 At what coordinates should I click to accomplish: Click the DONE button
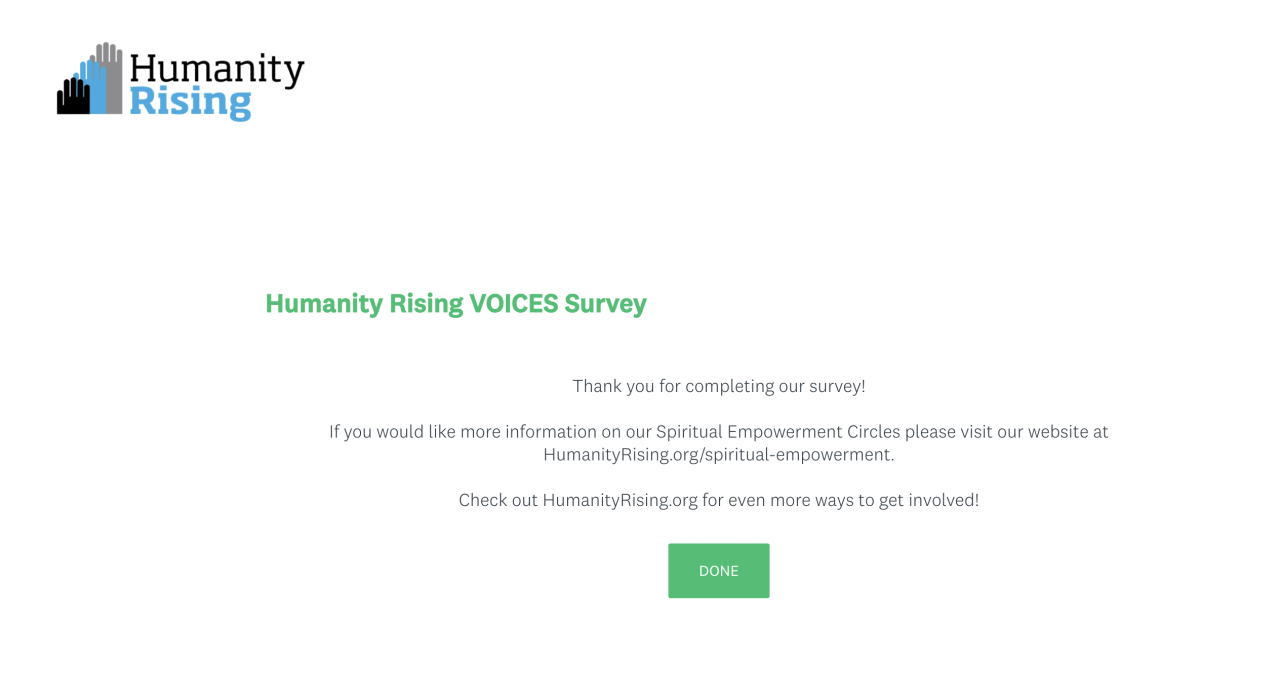pos(718,571)
